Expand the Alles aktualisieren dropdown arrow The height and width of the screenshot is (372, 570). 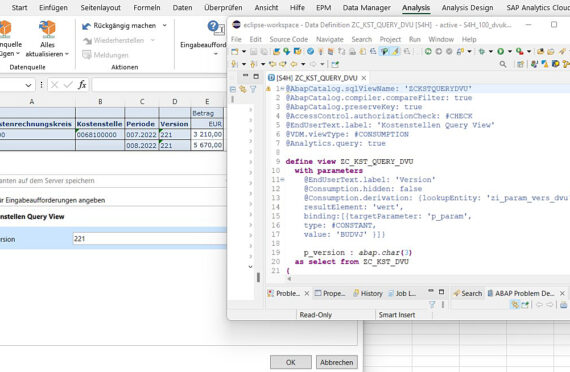(67, 54)
